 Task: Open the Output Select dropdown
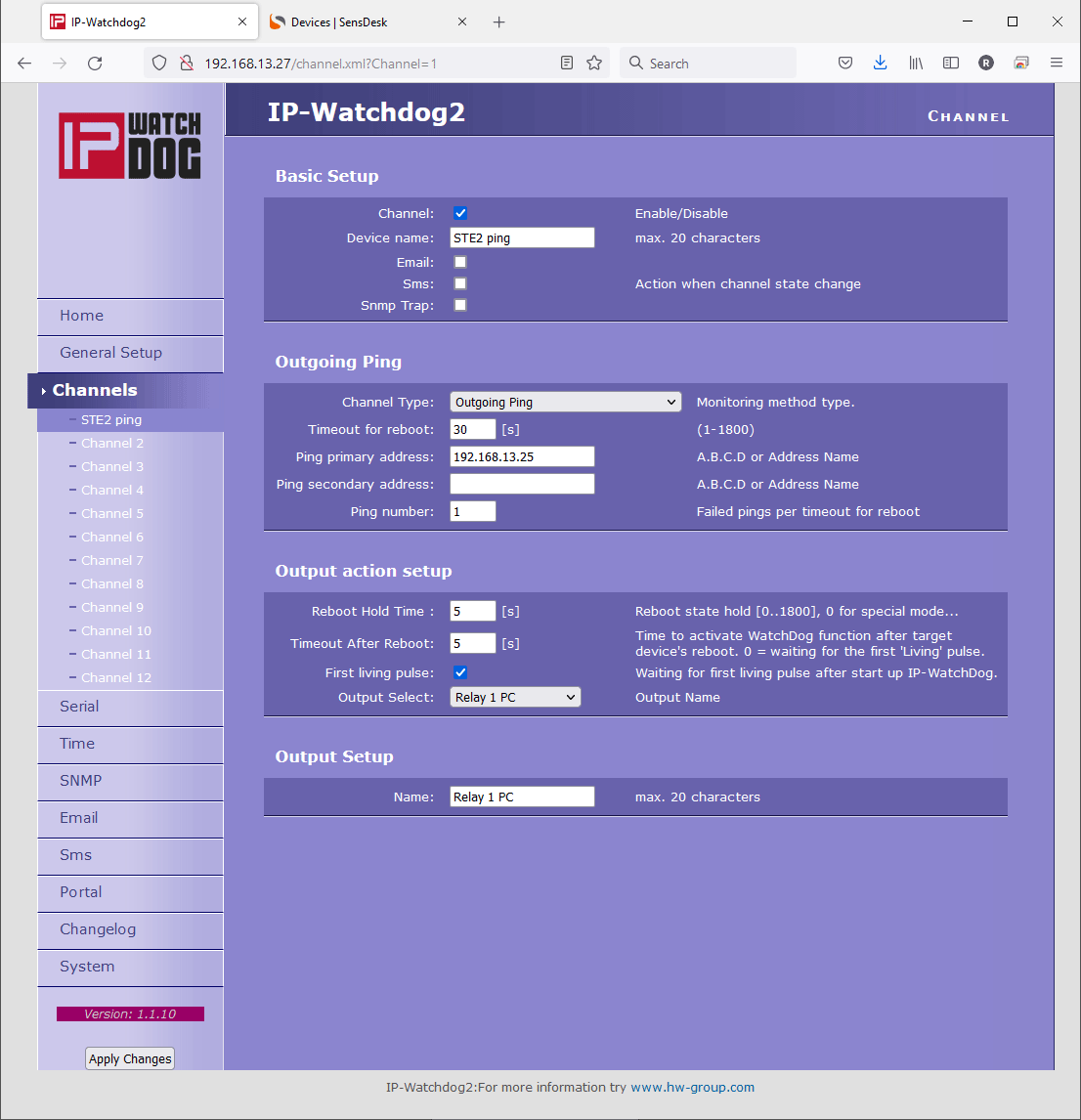pyautogui.click(x=515, y=697)
